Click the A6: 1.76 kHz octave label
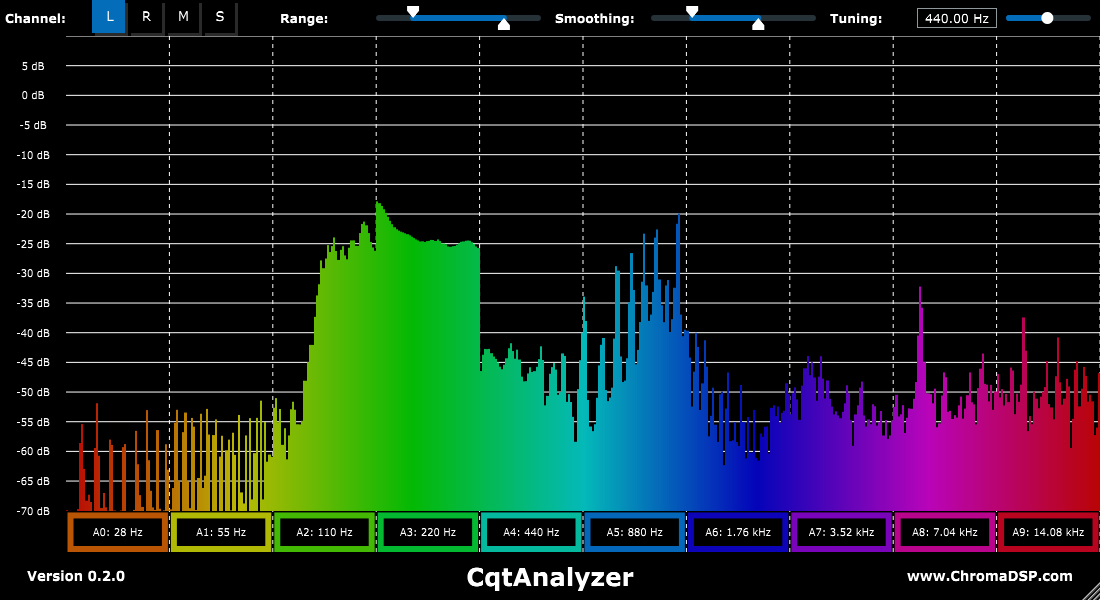This screenshot has width=1100, height=600. 738,532
